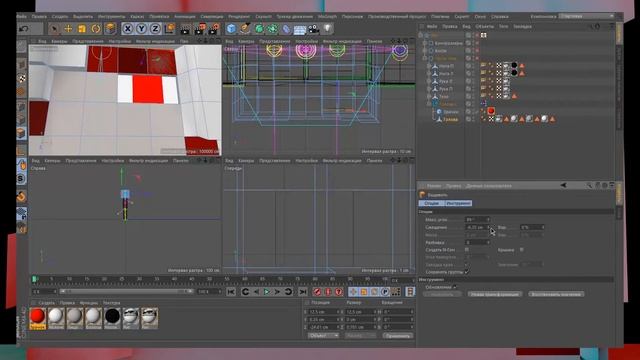Click render to picture viewer icon
The width and height of the screenshot is (640, 360).
tap(200, 29)
